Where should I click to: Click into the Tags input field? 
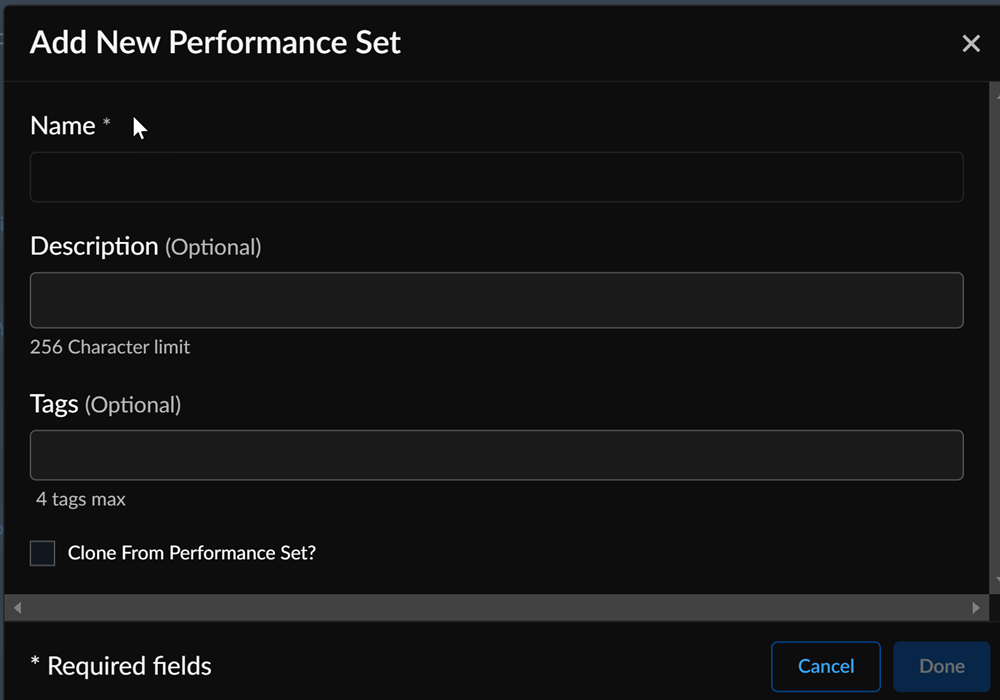coord(496,455)
